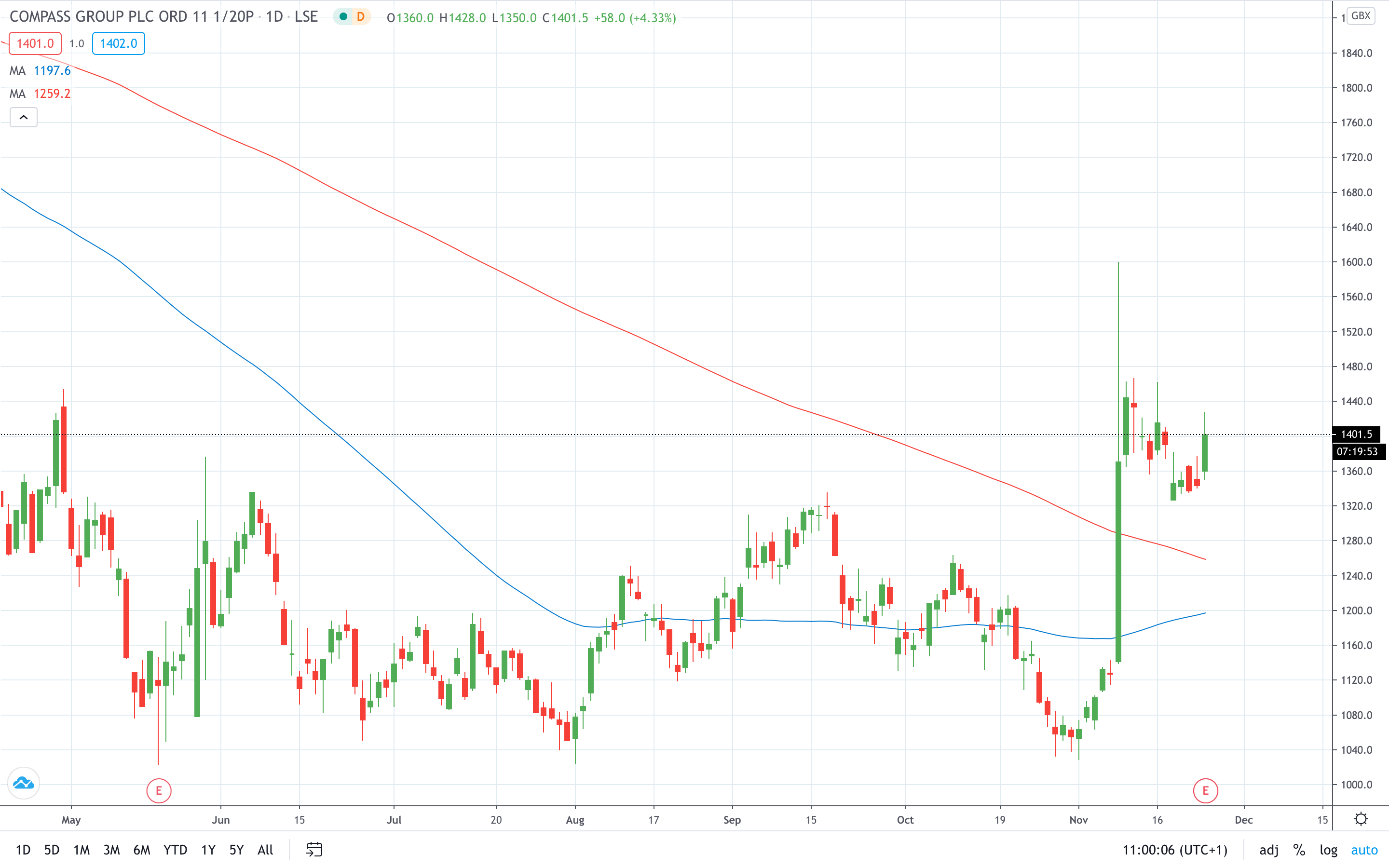Click the 1200.0 price axis label
The width and height of the screenshot is (1389, 868).
pos(1356,610)
